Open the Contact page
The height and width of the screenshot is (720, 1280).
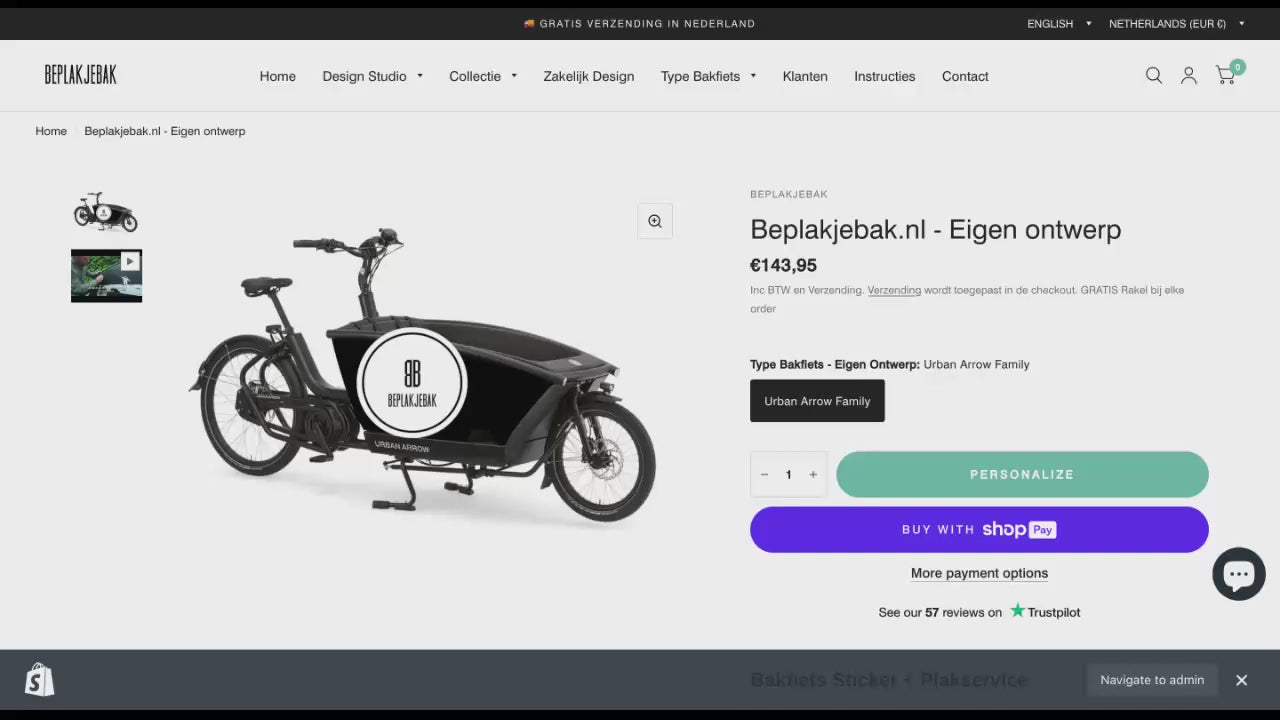[x=965, y=76]
